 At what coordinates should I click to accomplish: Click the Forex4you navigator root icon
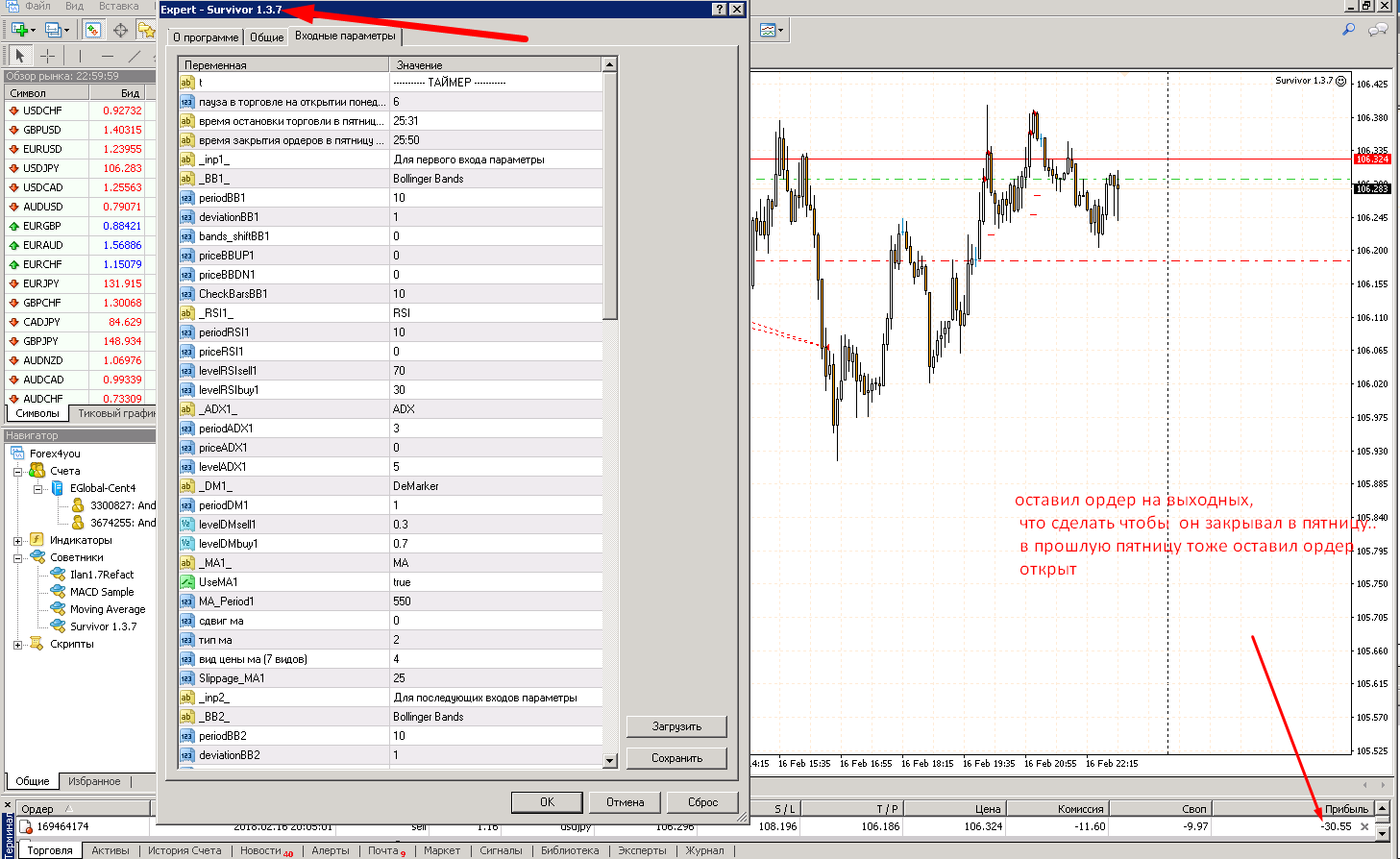point(17,454)
